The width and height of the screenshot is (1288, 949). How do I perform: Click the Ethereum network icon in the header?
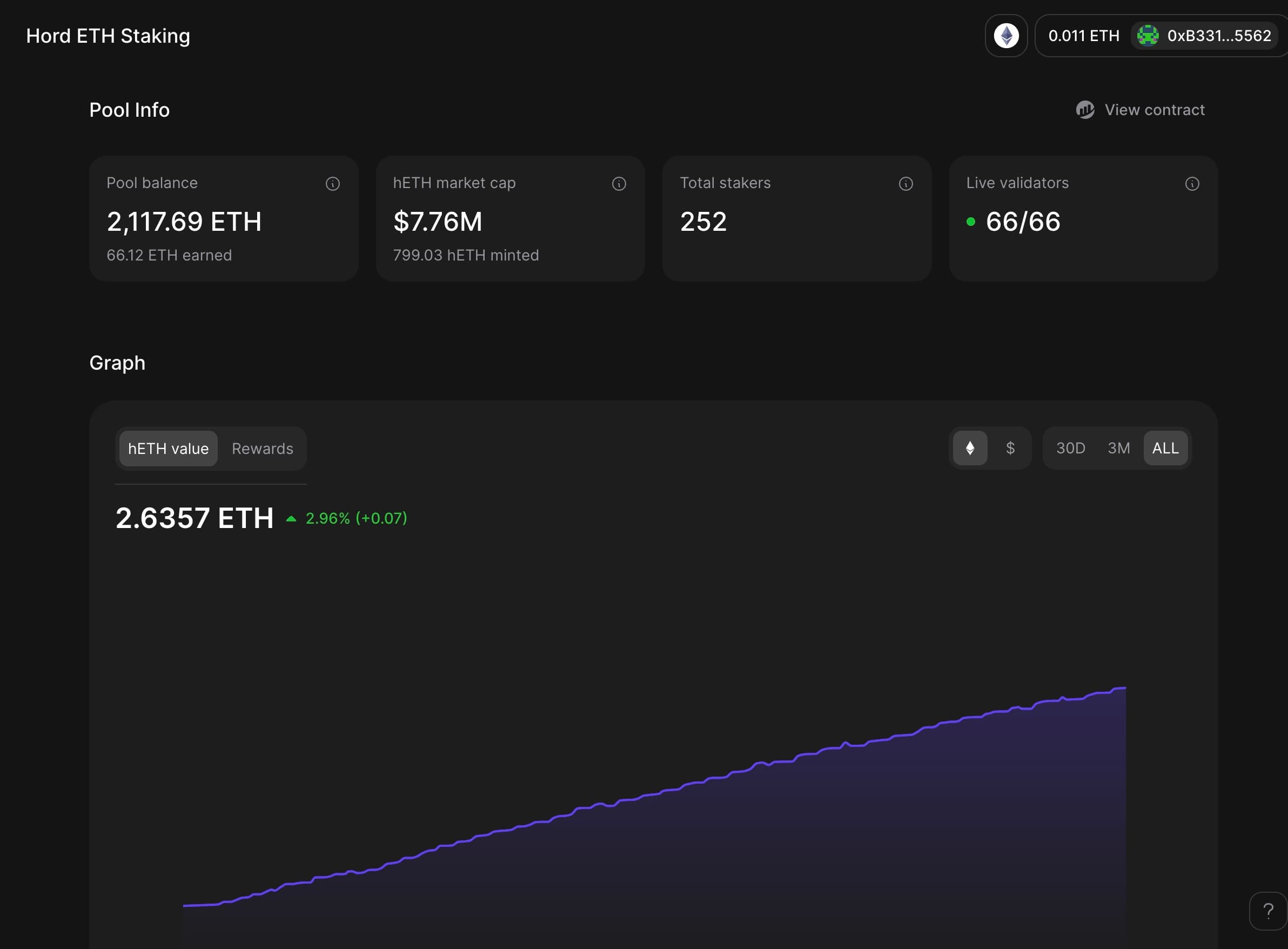coord(1006,36)
